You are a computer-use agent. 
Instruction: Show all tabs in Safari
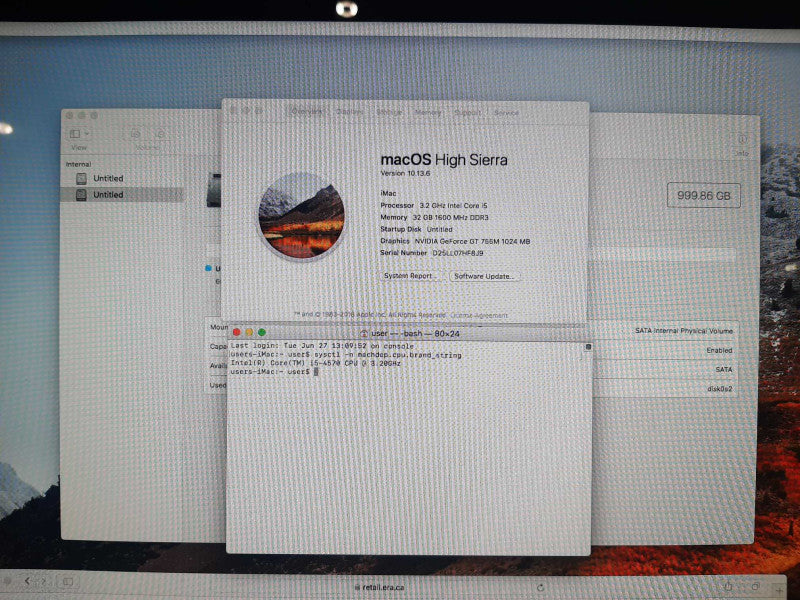point(756,587)
